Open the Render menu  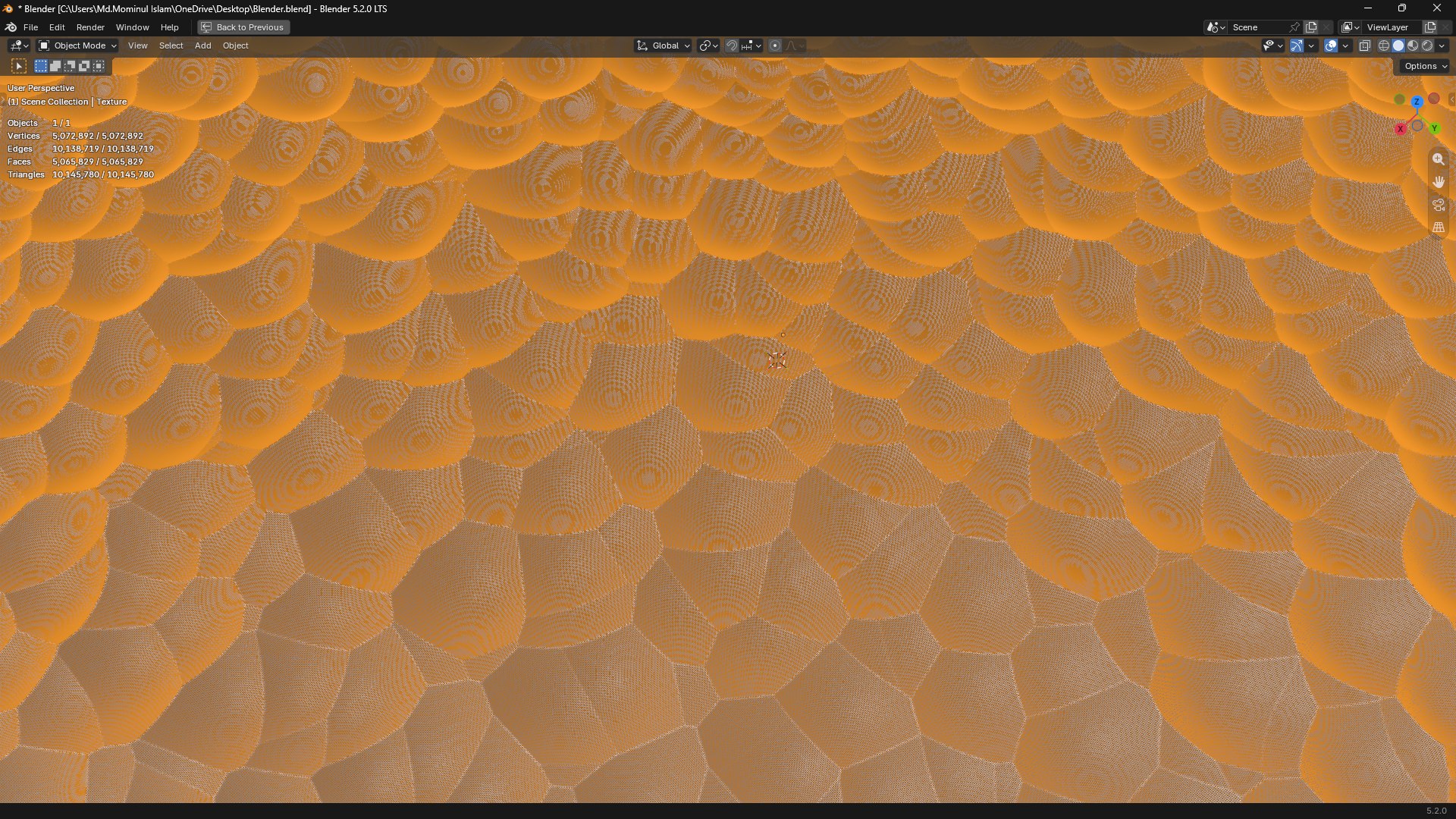[x=90, y=27]
